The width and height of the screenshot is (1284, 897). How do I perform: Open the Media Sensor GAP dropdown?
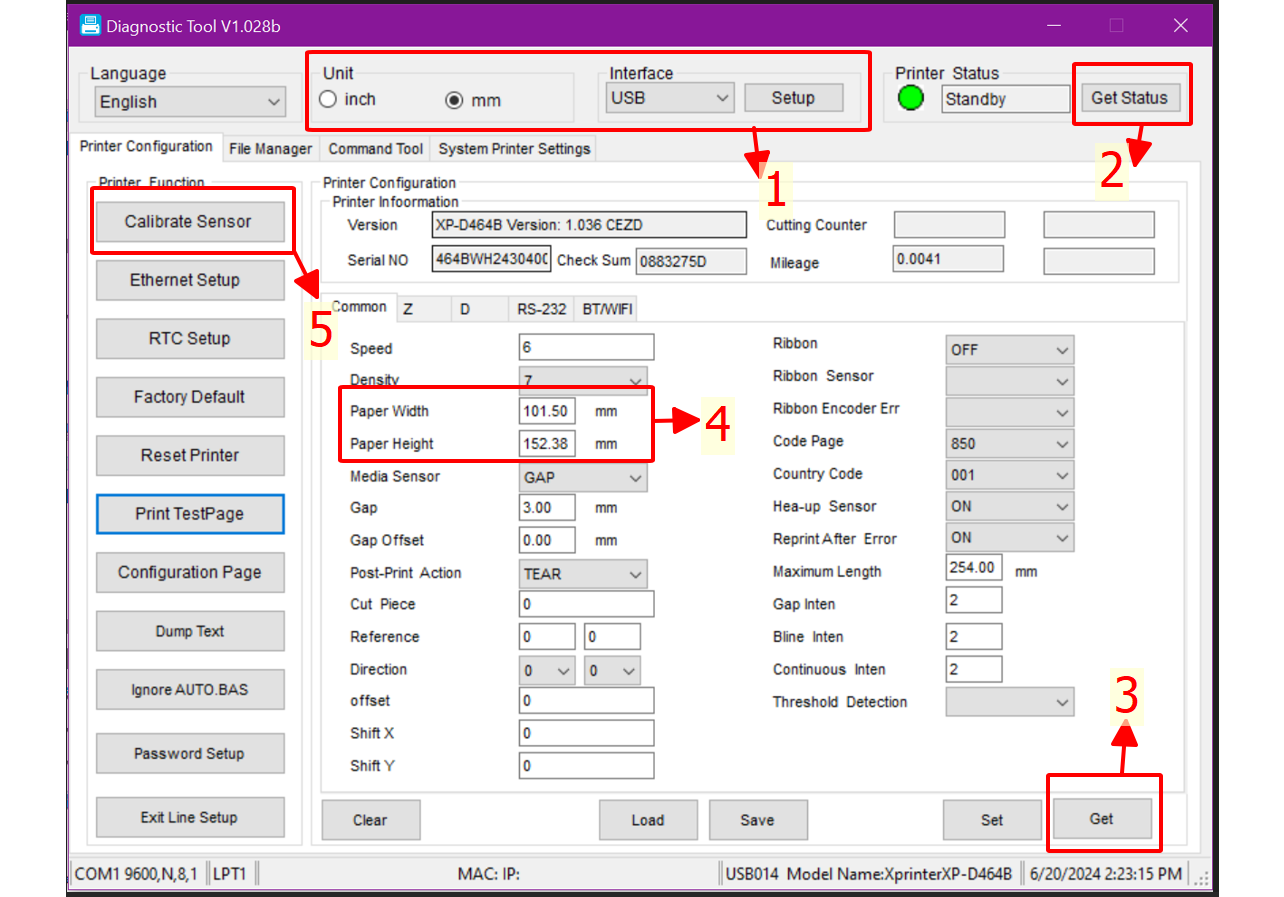583,478
